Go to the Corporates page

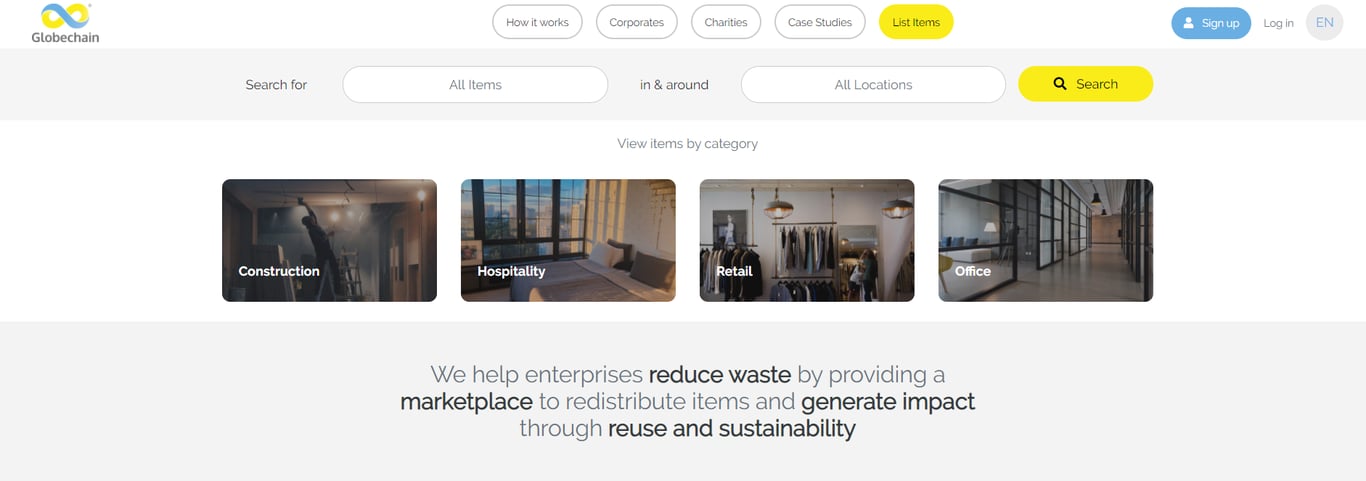point(637,22)
